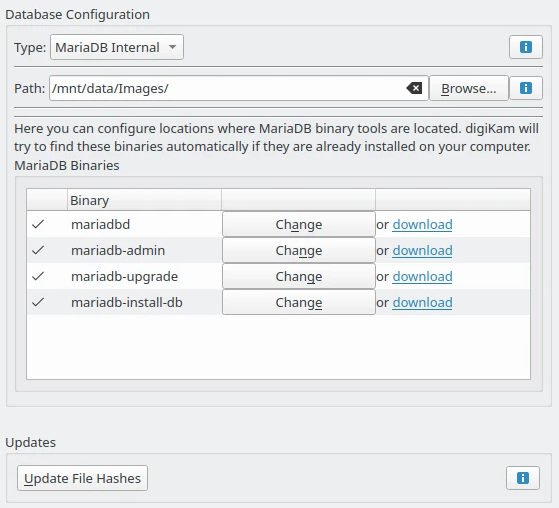
Task: Select the mariadbd row name
Action: [x=101, y=225]
